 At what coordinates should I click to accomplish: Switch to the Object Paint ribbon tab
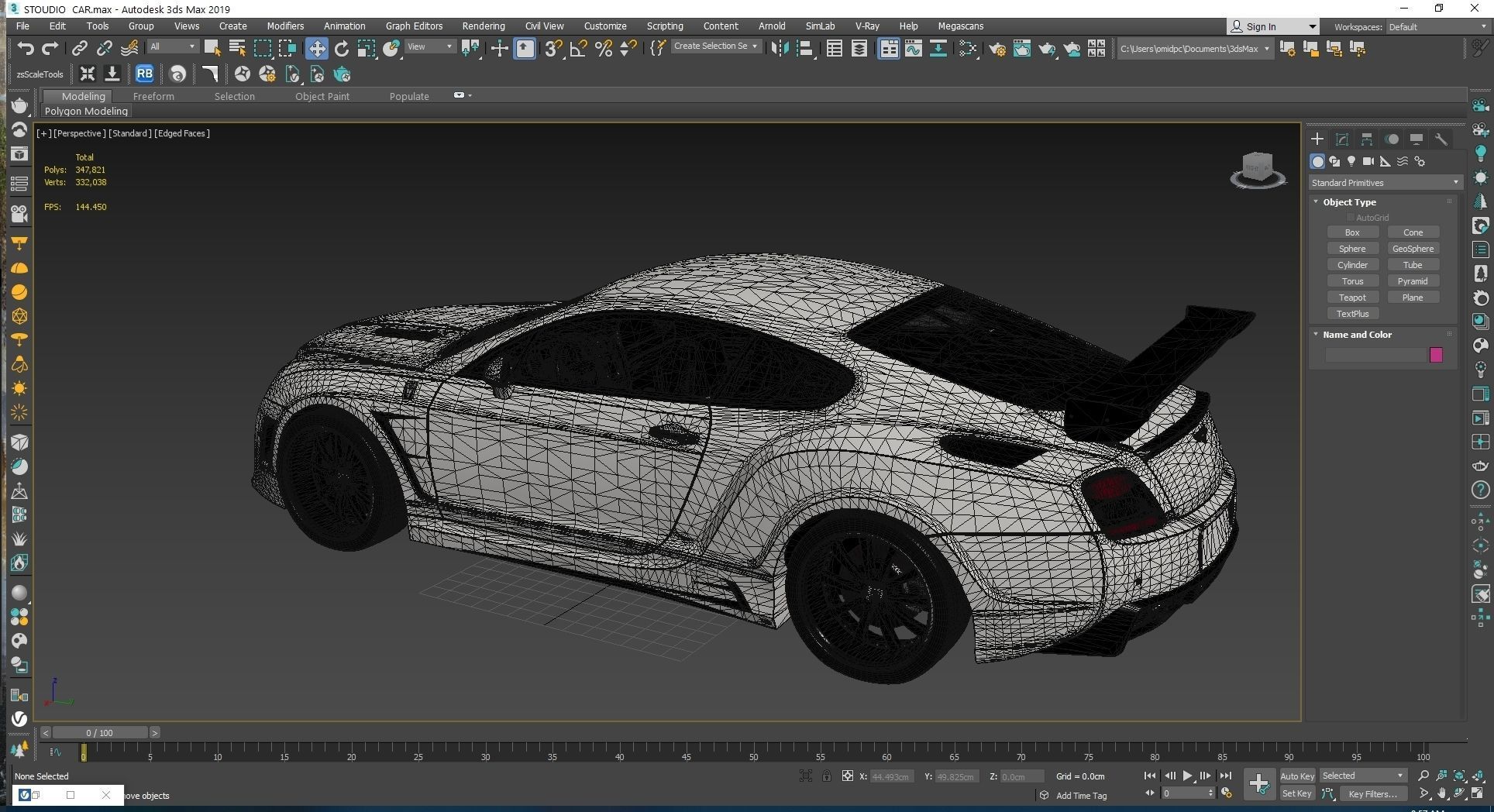click(322, 96)
